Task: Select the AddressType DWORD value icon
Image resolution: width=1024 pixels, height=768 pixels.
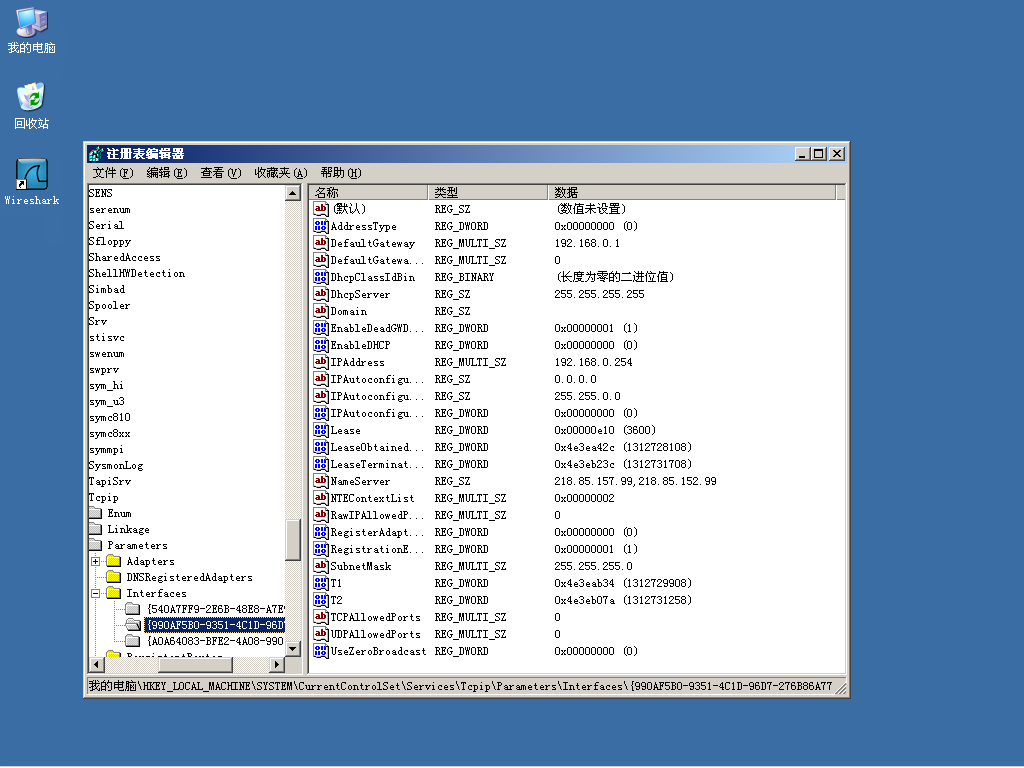Action: (x=321, y=226)
